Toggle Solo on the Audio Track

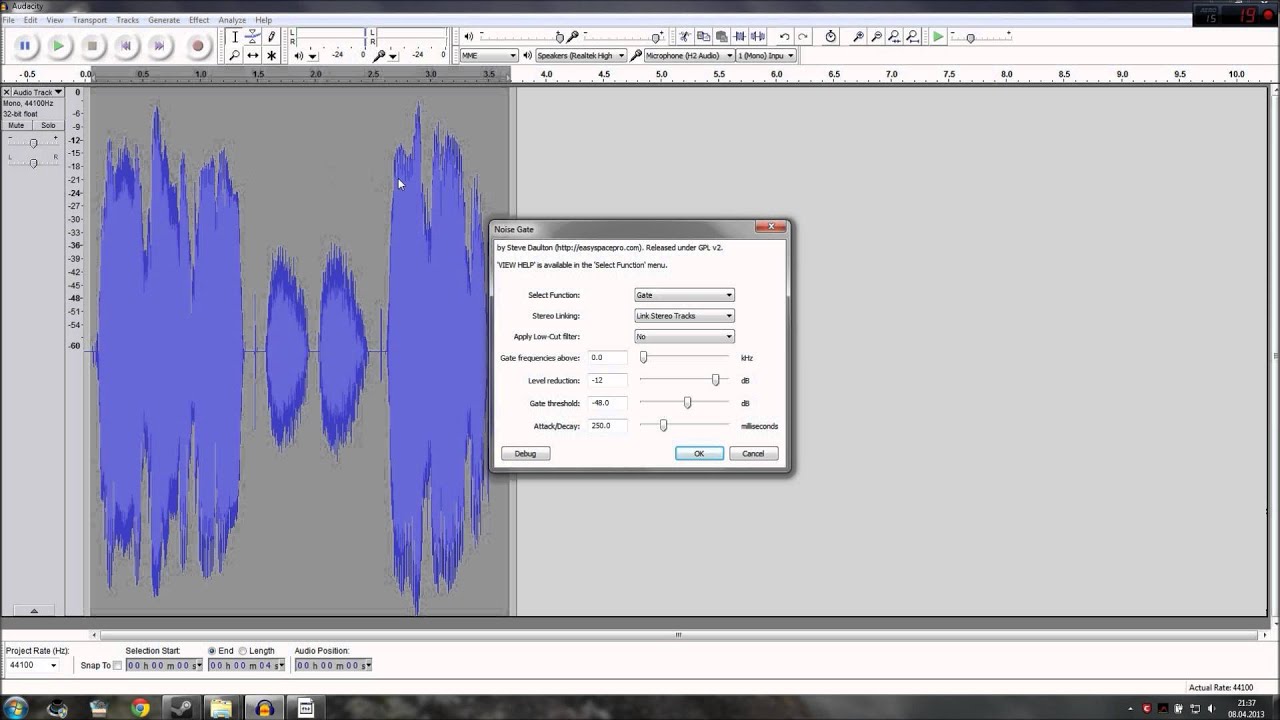[x=48, y=126]
